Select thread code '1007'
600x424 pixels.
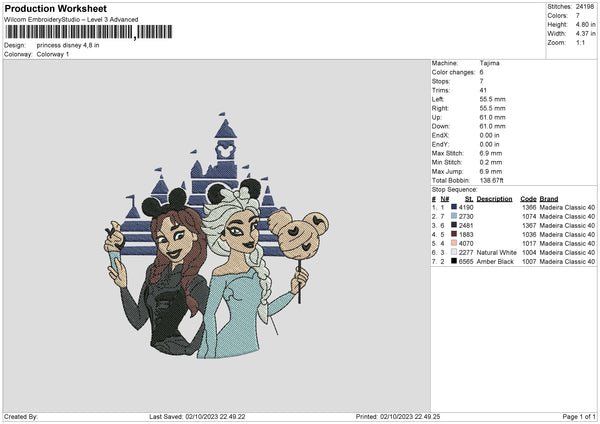tap(529, 262)
